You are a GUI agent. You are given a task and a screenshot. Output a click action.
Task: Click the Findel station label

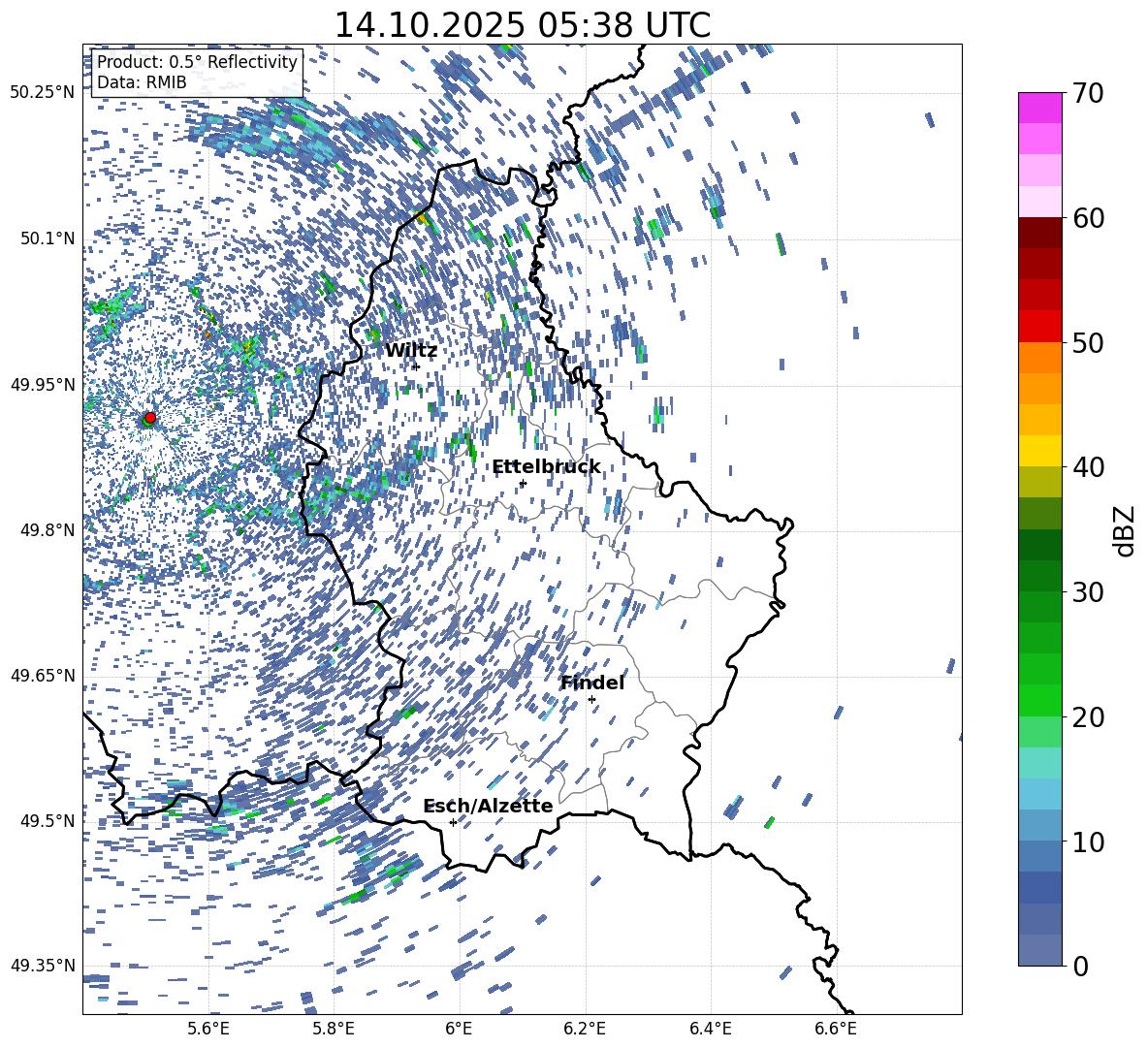coord(592,683)
